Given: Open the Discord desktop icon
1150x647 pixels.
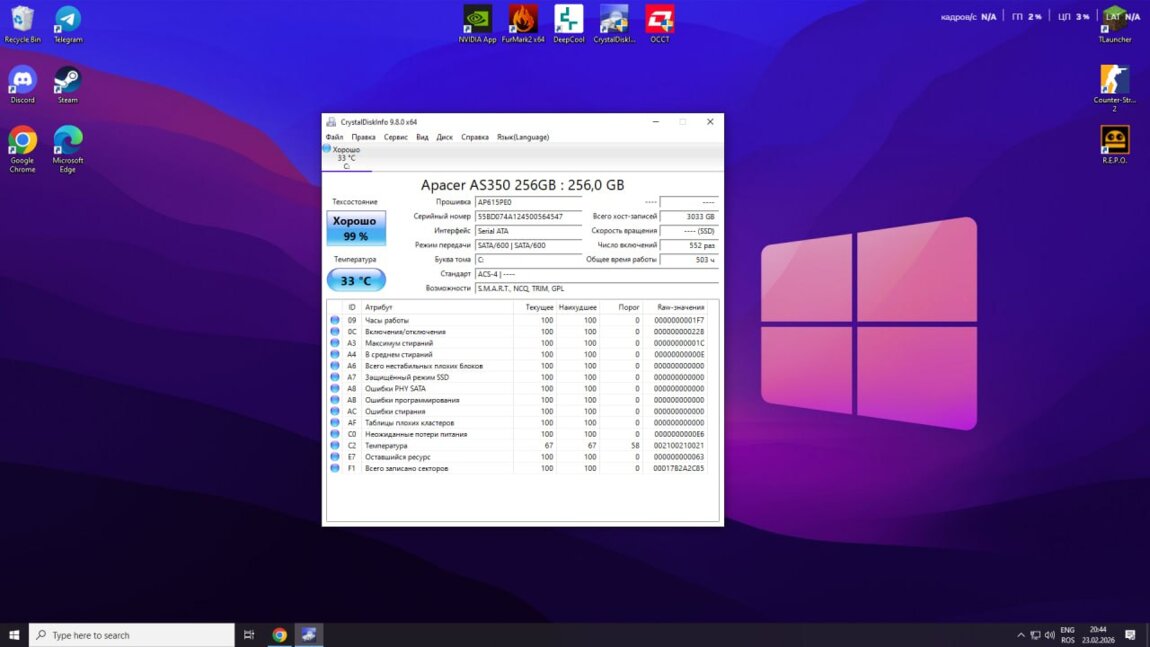Looking at the screenshot, I should click(22, 80).
